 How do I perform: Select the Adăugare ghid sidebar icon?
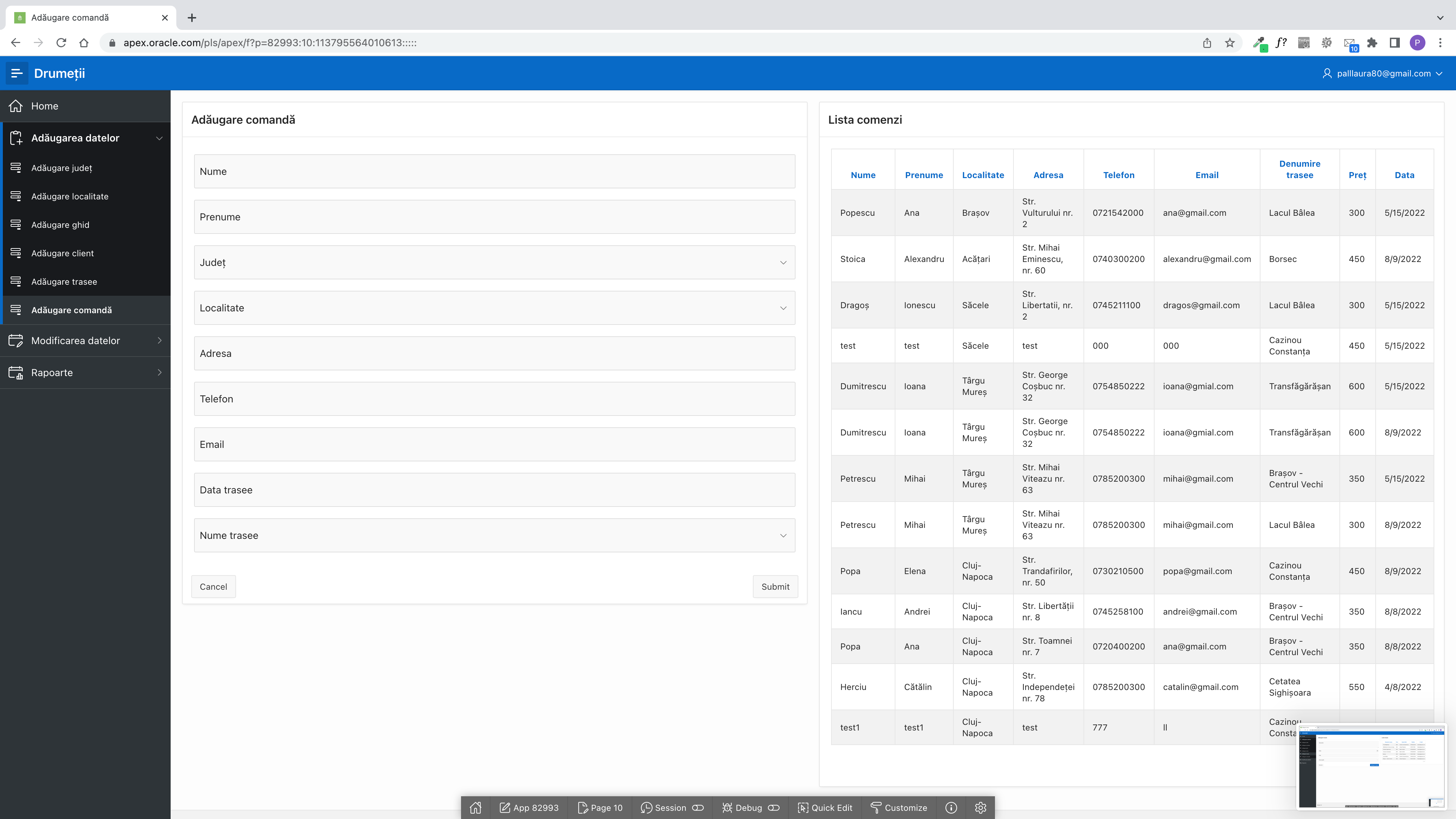(16, 224)
